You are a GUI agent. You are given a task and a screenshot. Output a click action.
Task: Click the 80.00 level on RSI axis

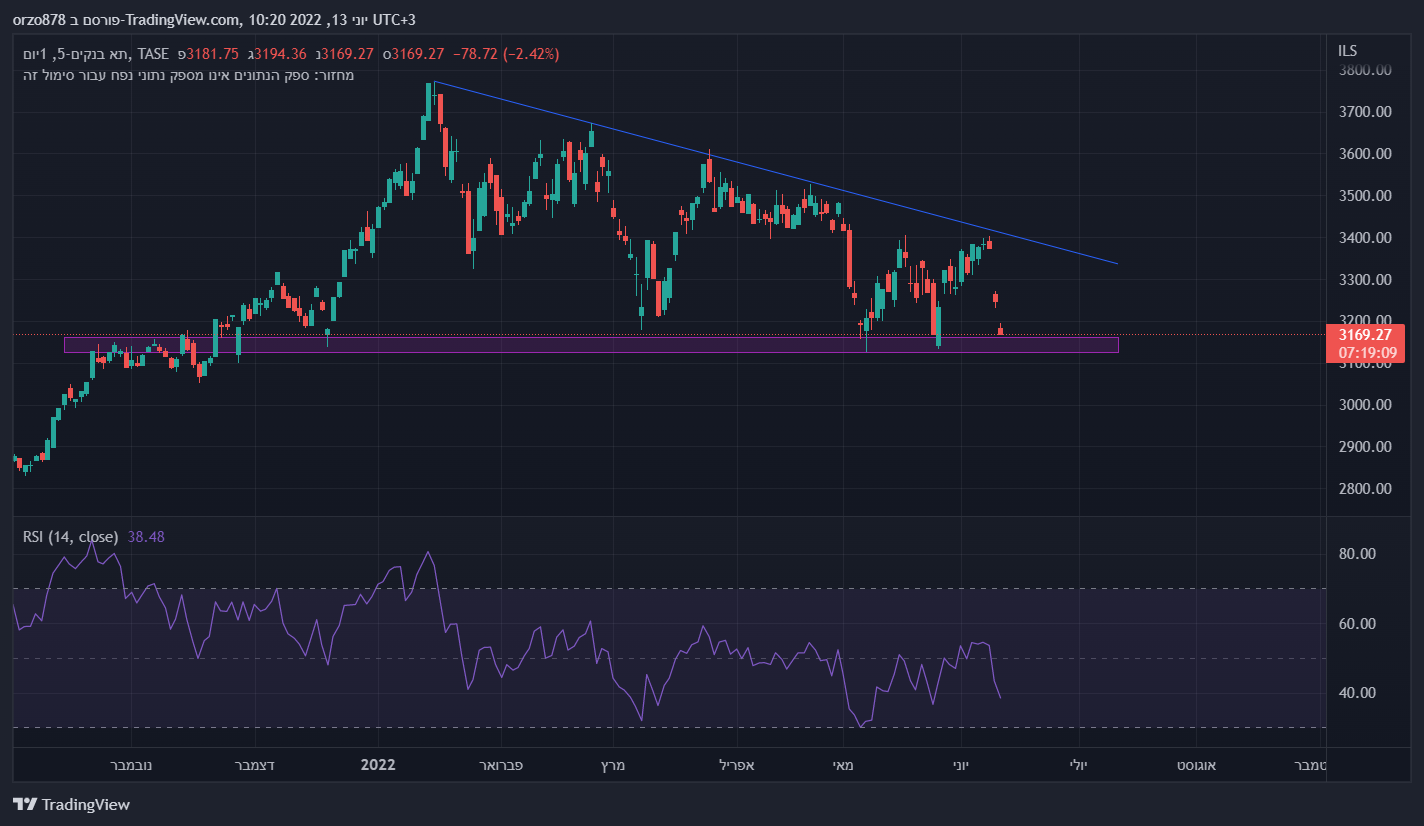coord(1358,554)
